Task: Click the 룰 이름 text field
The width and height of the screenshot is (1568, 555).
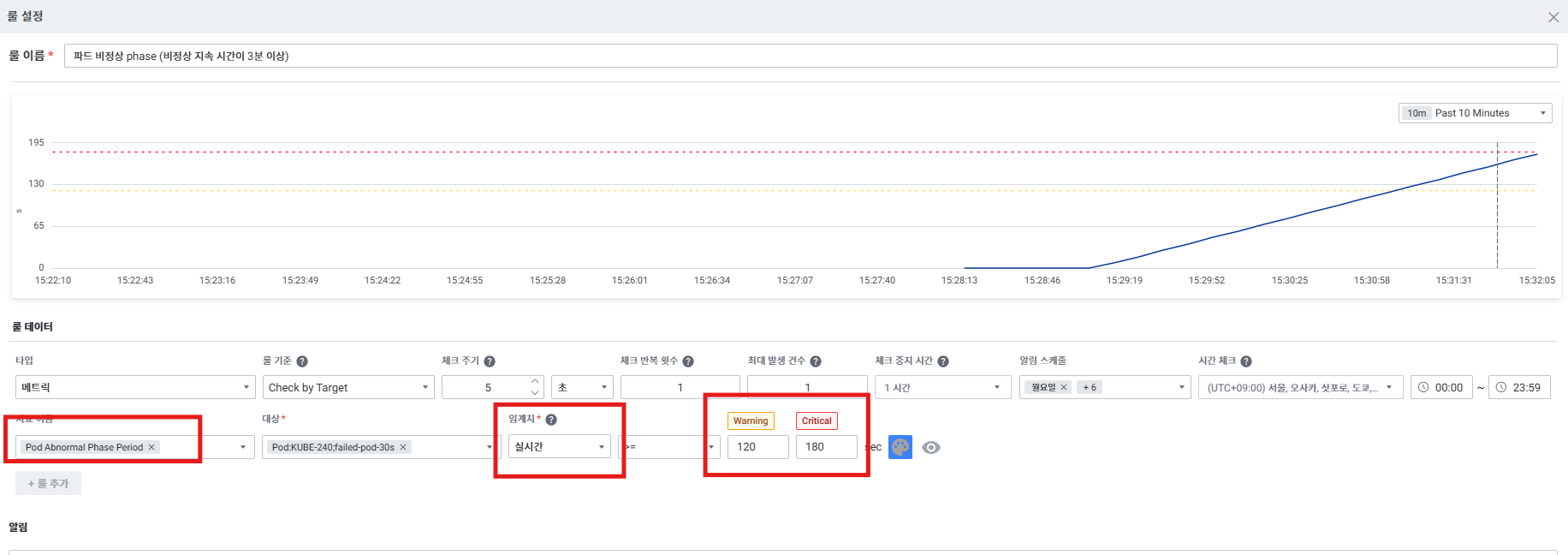Action: (x=810, y=56)
